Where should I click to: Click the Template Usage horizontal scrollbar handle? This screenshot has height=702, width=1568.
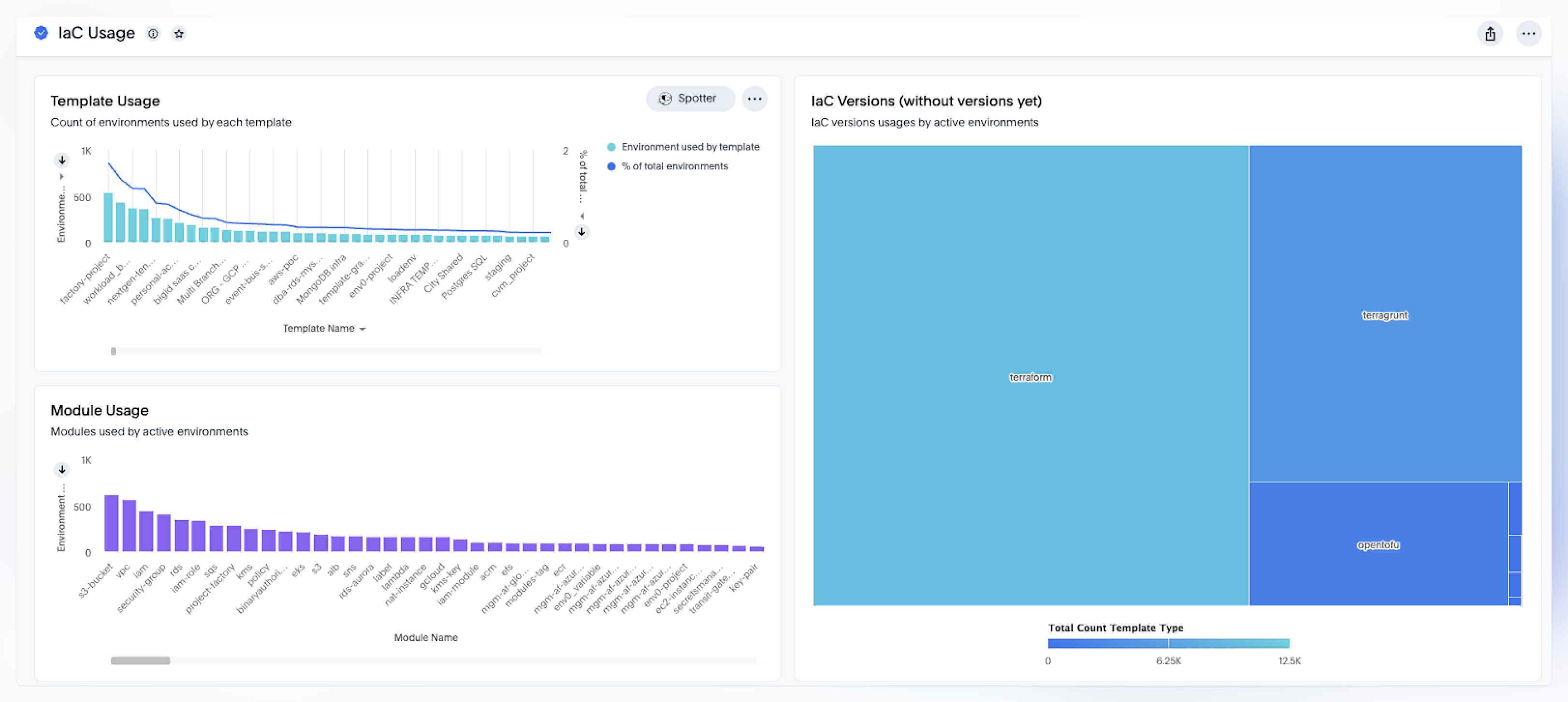pos(113,351)
